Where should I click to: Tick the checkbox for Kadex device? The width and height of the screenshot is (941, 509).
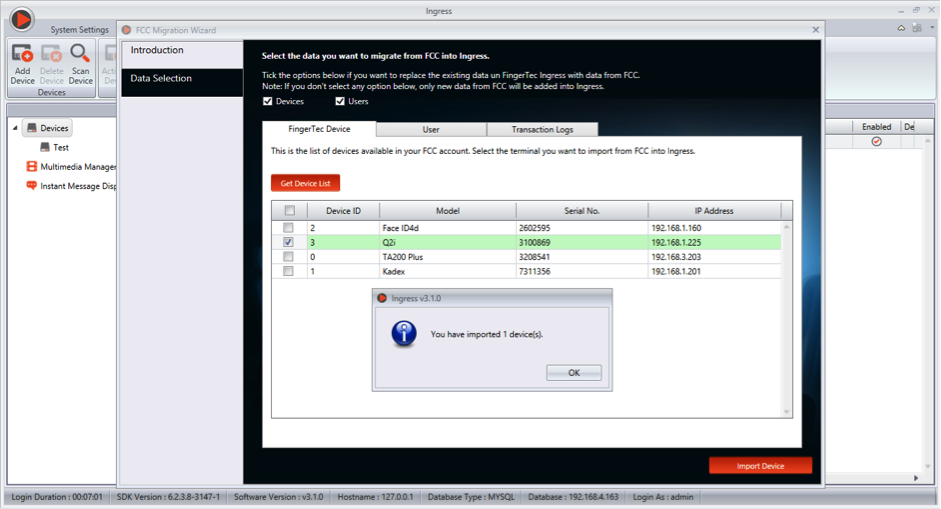point(289,271)
